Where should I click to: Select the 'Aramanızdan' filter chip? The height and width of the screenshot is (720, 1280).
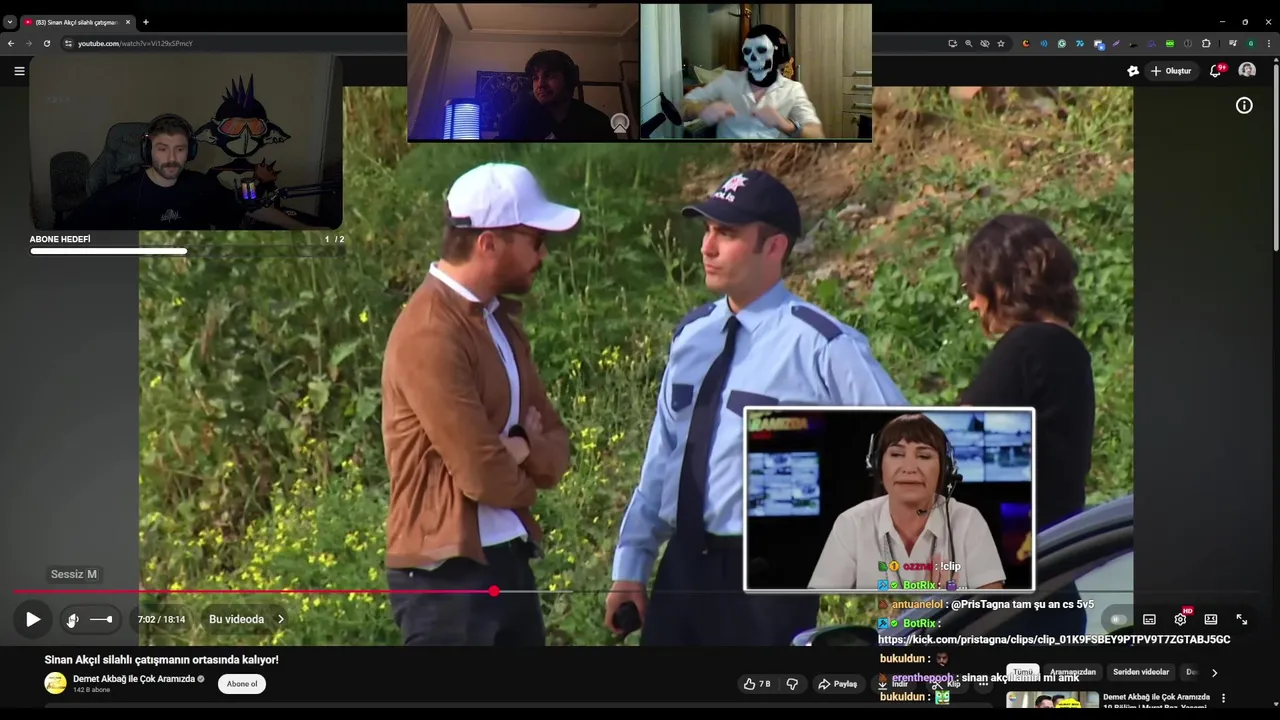1073,672
